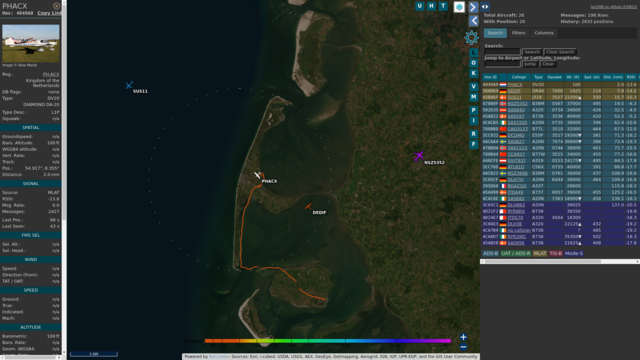Viewport: 640px width, 360px height.
Task: Toggle the M map button
Action: coord(473,97)
